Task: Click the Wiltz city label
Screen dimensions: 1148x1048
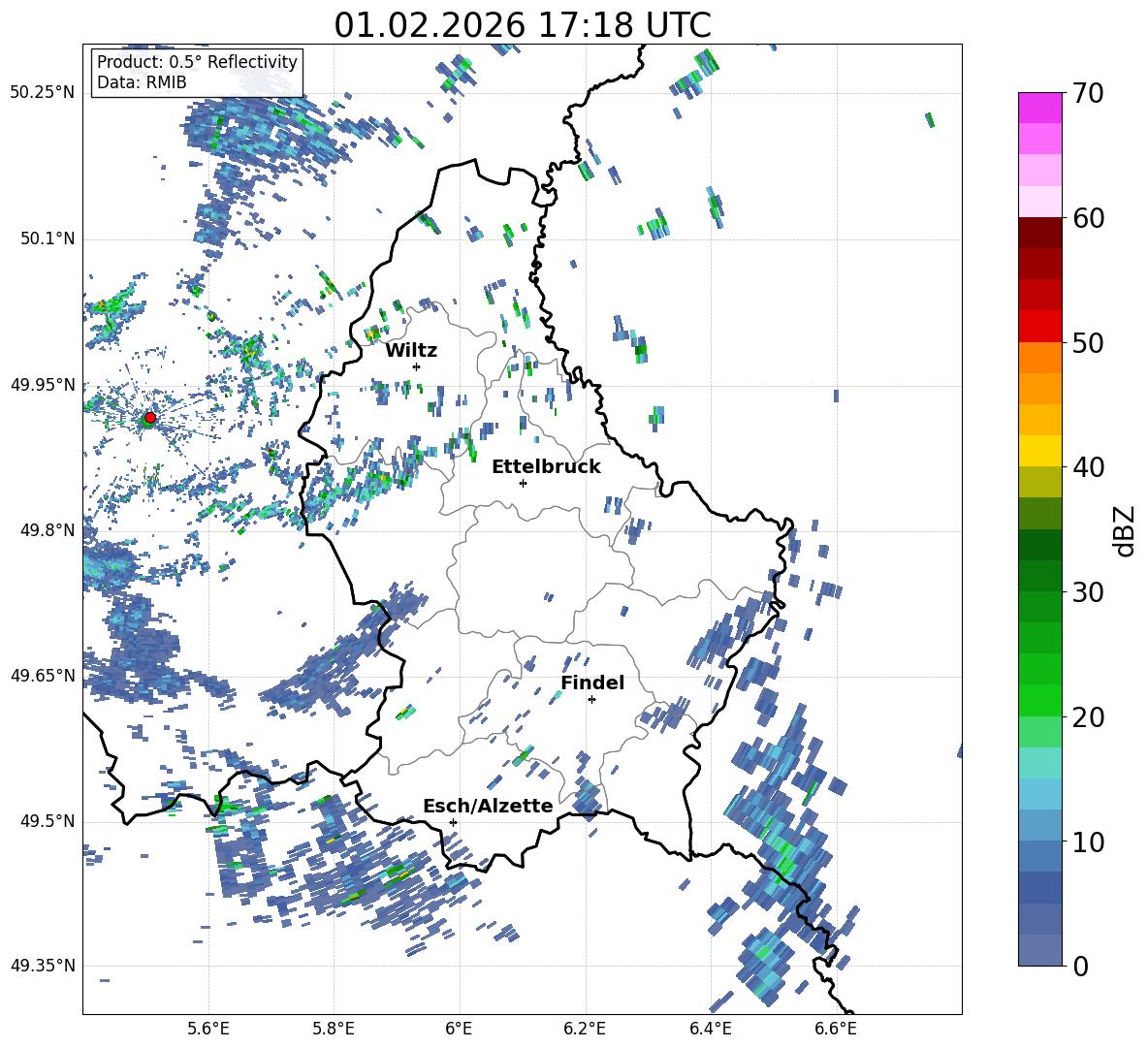Action: coord(411,350)
